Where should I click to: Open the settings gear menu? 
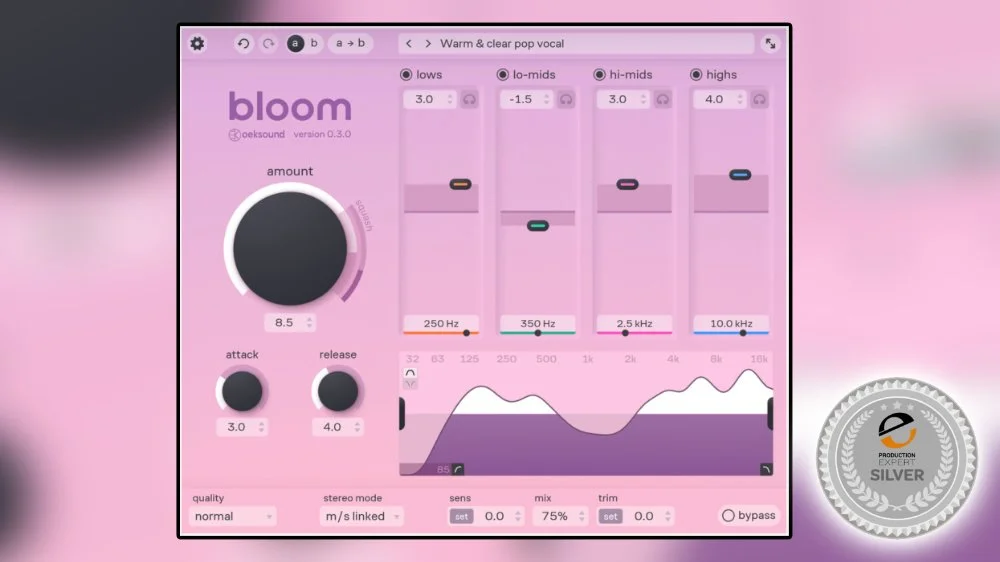198,43
